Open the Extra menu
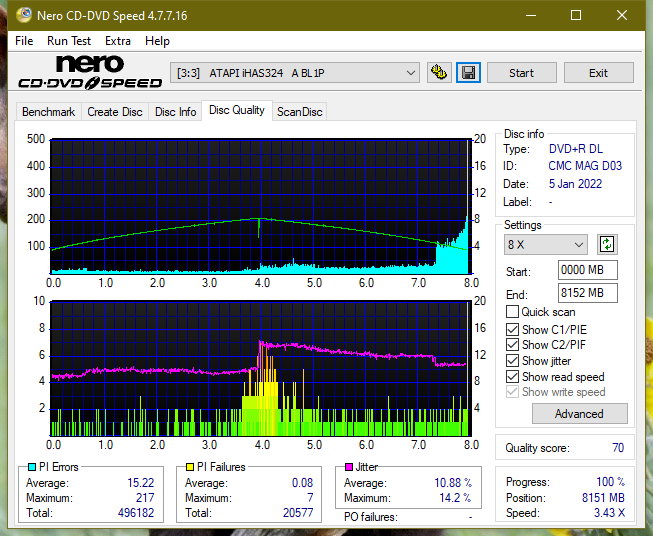653x536 pixels. (x=118, y=41)
